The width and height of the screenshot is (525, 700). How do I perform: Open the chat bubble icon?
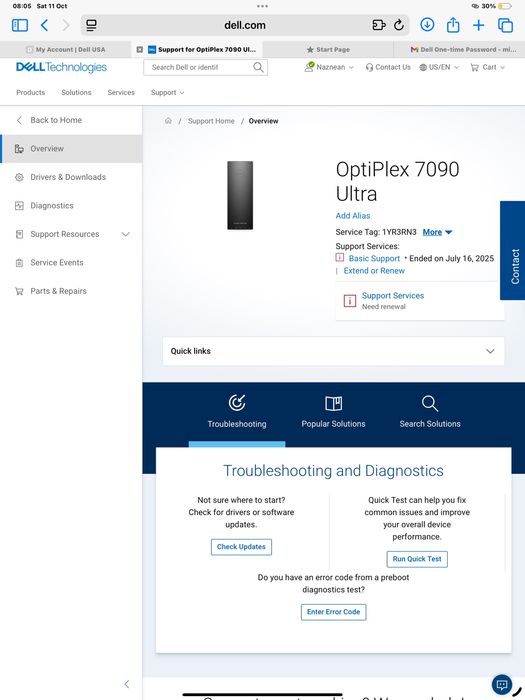(x=502, y=684)
